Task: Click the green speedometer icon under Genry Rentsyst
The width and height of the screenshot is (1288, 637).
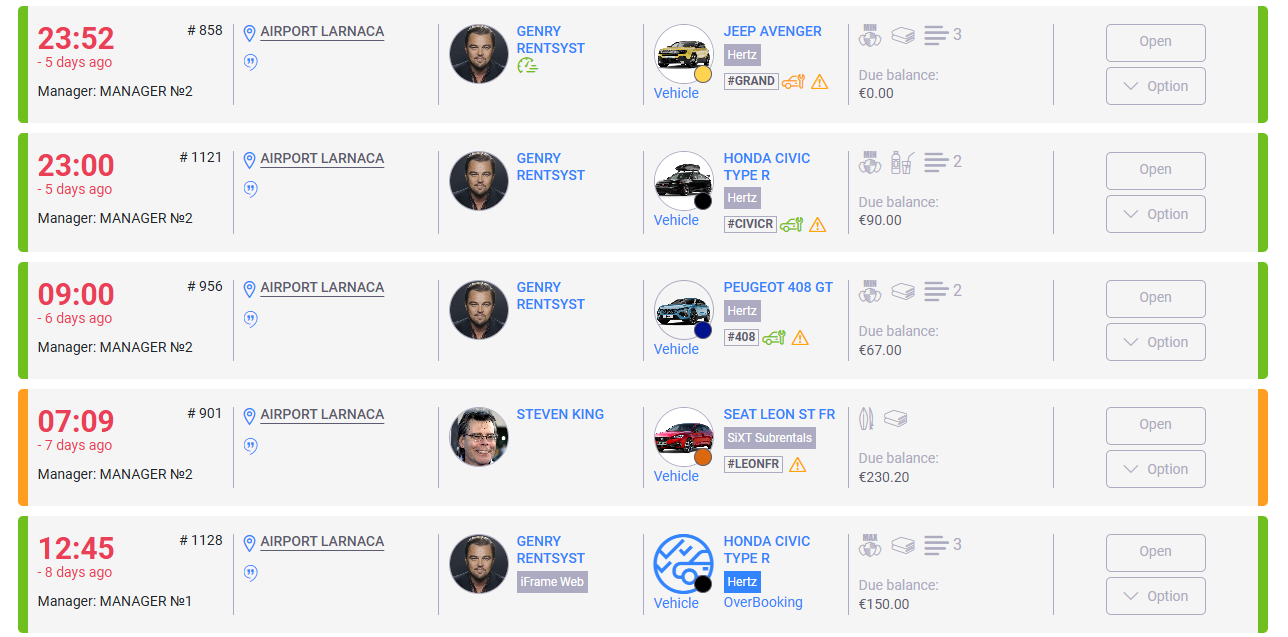Action: coord(527,66)
